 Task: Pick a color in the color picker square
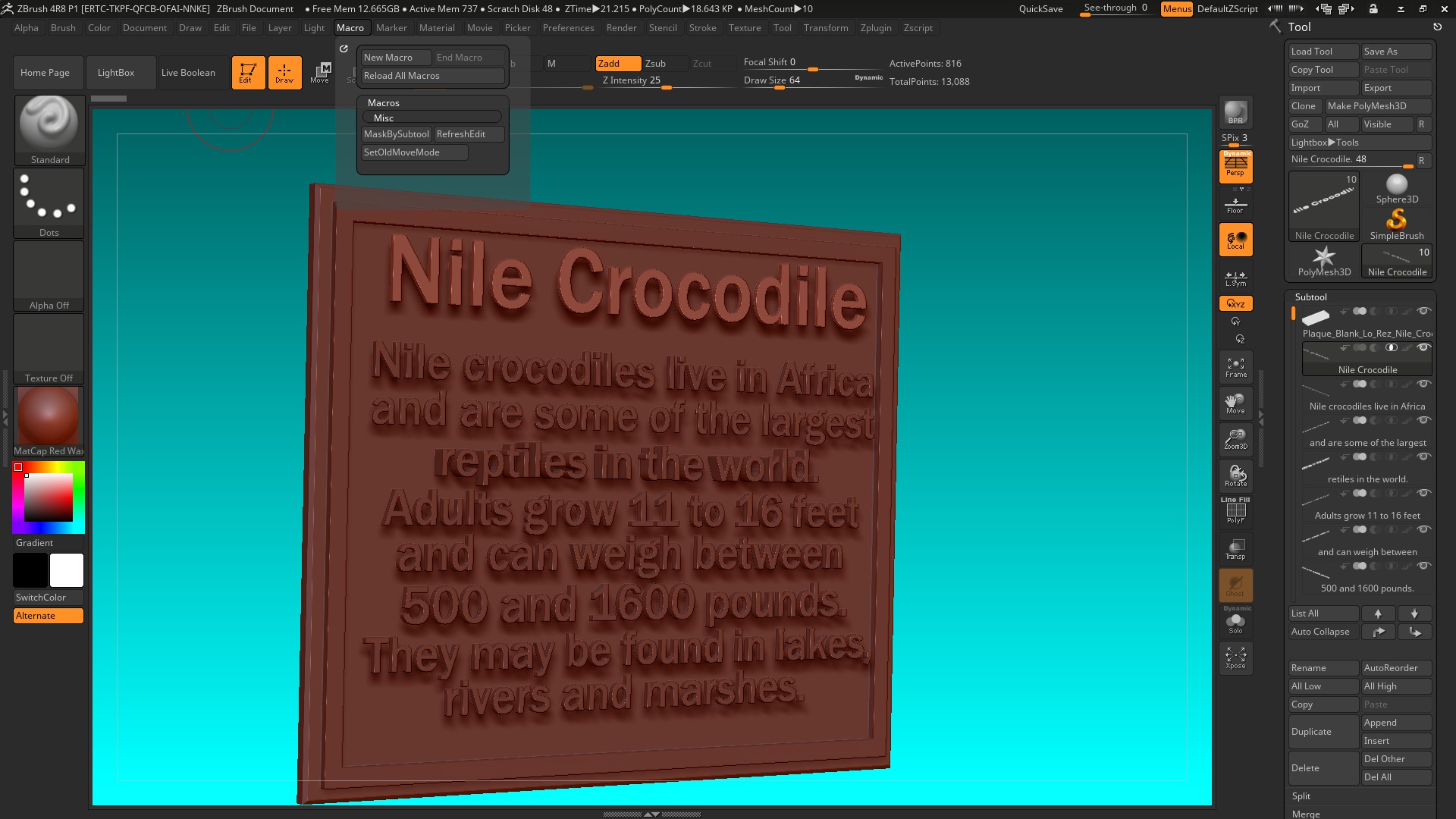(49, 497)
